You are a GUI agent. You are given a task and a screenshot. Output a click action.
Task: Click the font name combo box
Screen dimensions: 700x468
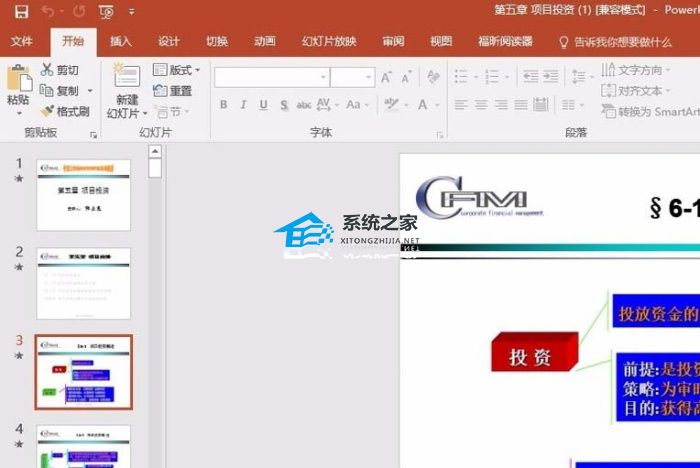(272, 78)
